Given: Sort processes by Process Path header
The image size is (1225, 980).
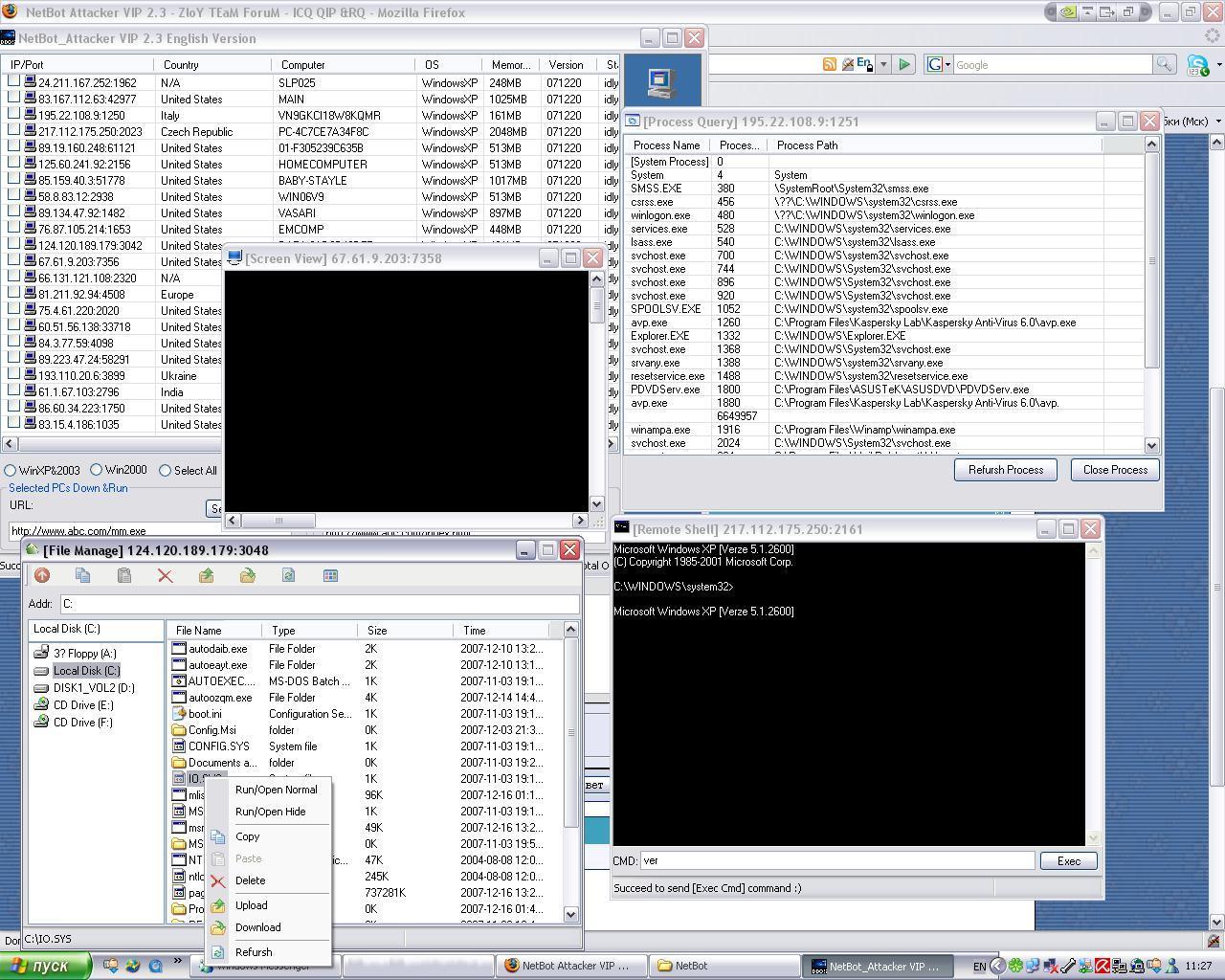Looking at the screenshot, I should 934,145.
